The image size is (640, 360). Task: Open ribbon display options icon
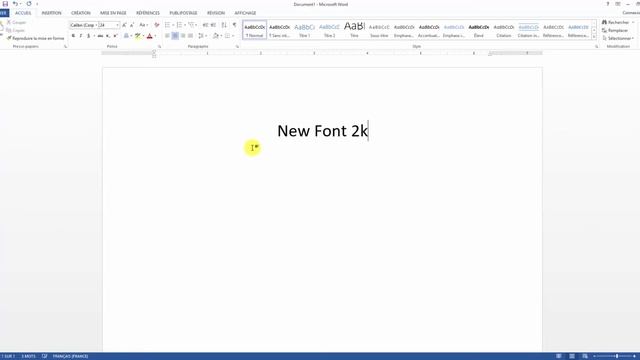(618, 4)
